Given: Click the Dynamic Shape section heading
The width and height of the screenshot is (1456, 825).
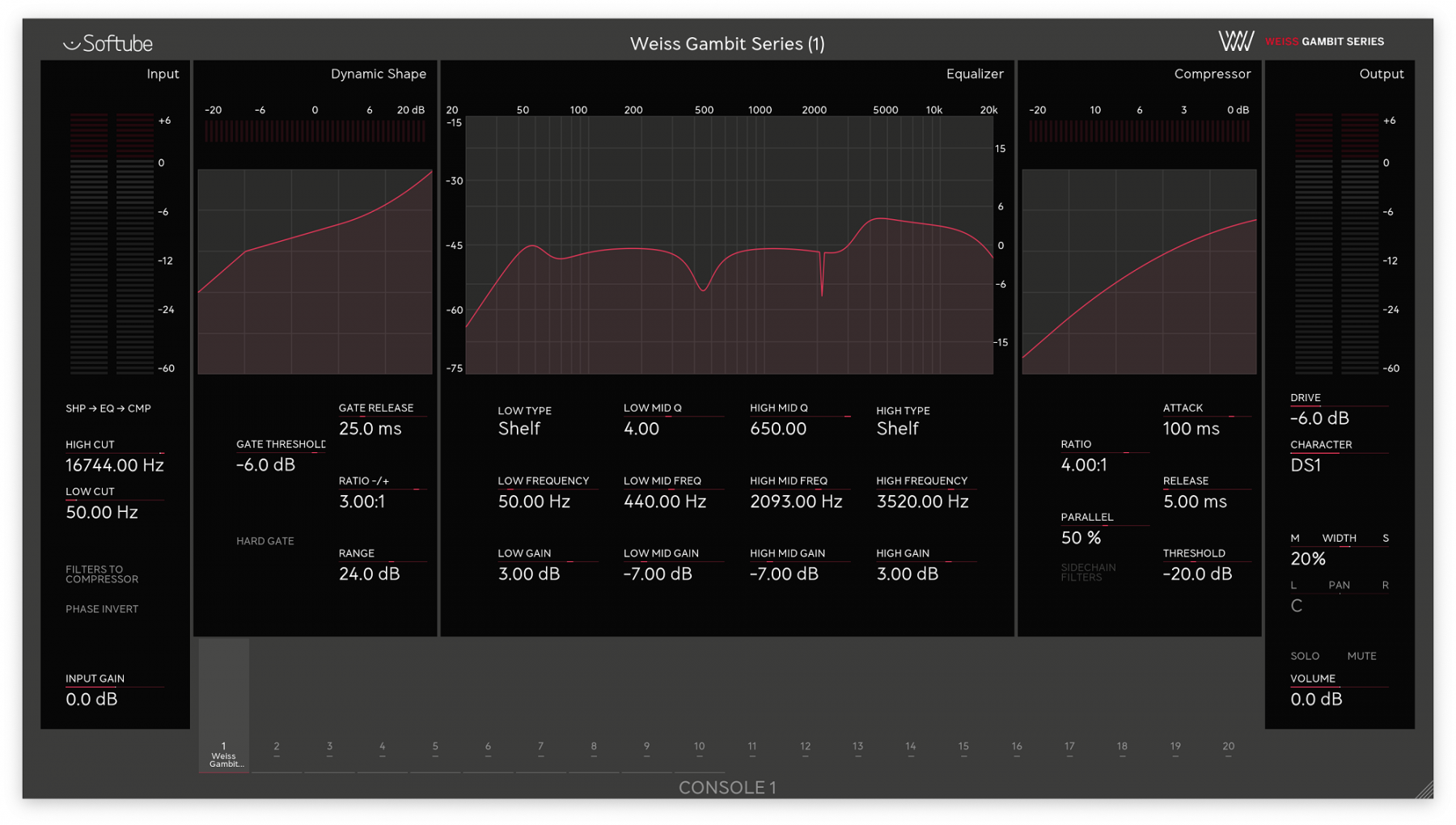Looking at the screenshot, I should [379, 74].
